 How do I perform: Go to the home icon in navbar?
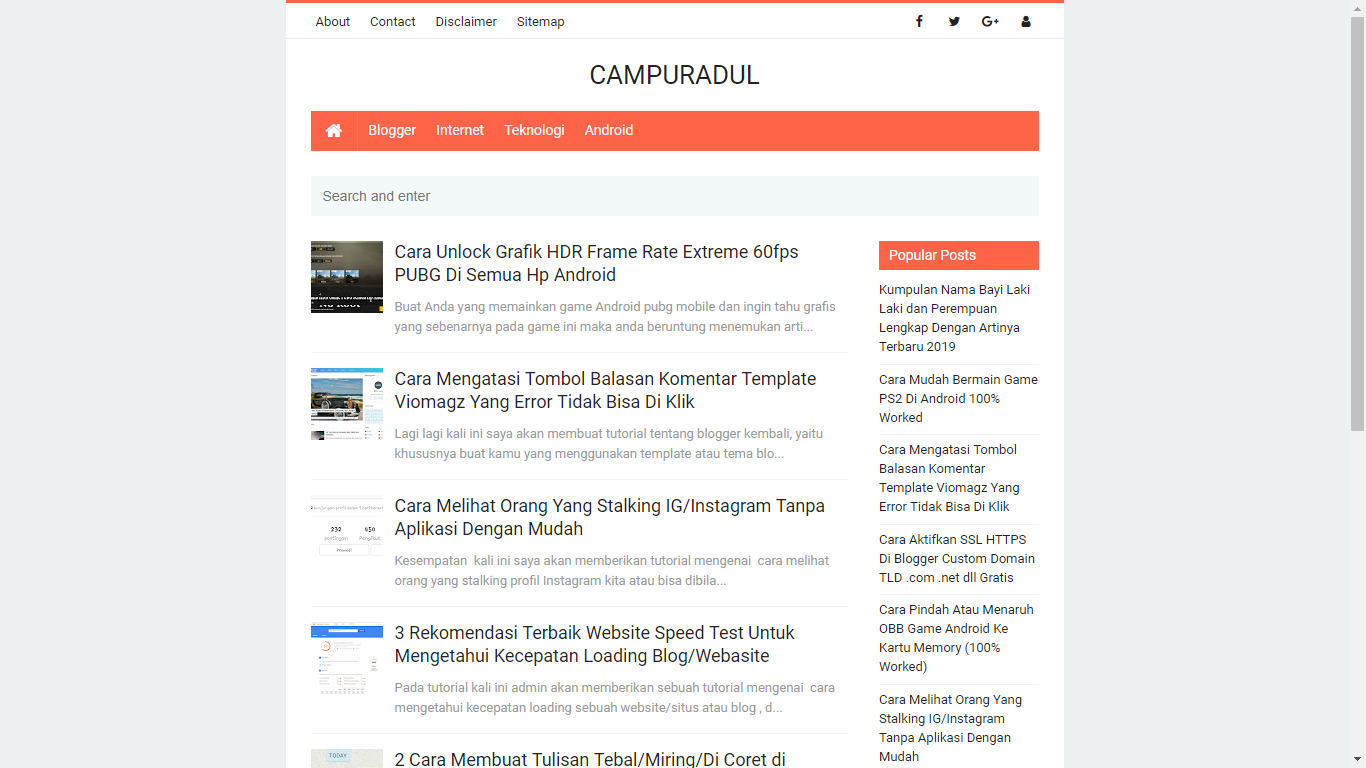(334, 131)
